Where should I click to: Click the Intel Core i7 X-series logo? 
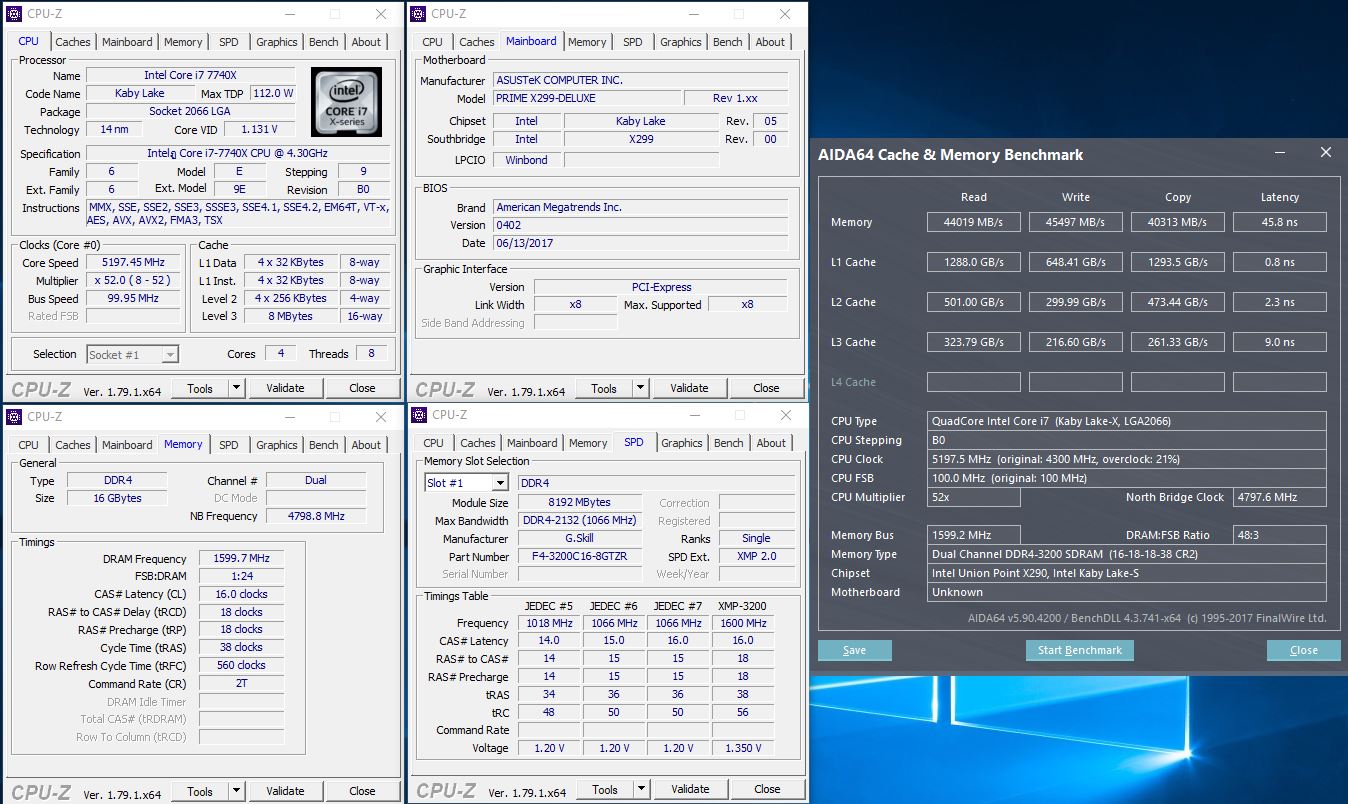pos(346,103)
